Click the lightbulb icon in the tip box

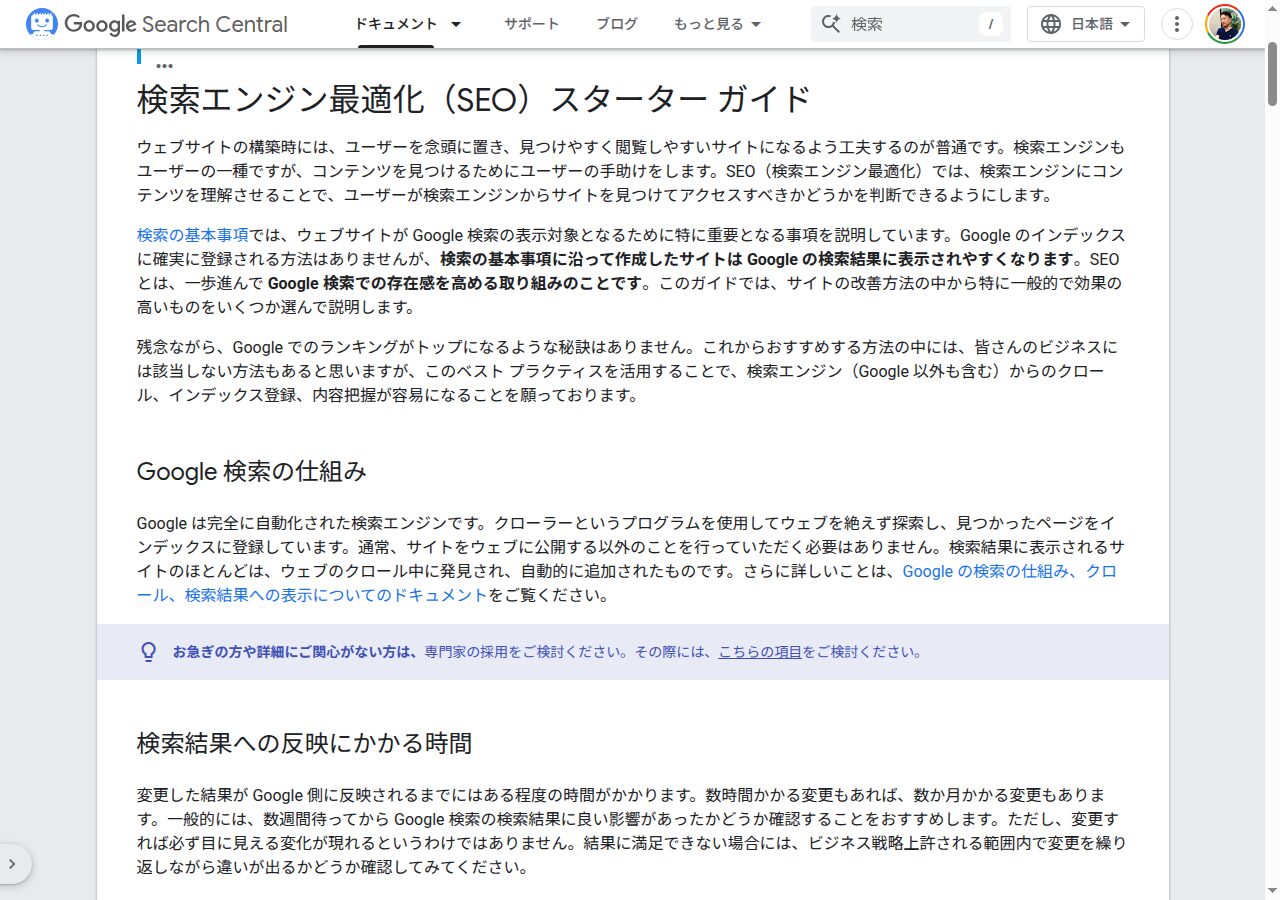point(148,650)
